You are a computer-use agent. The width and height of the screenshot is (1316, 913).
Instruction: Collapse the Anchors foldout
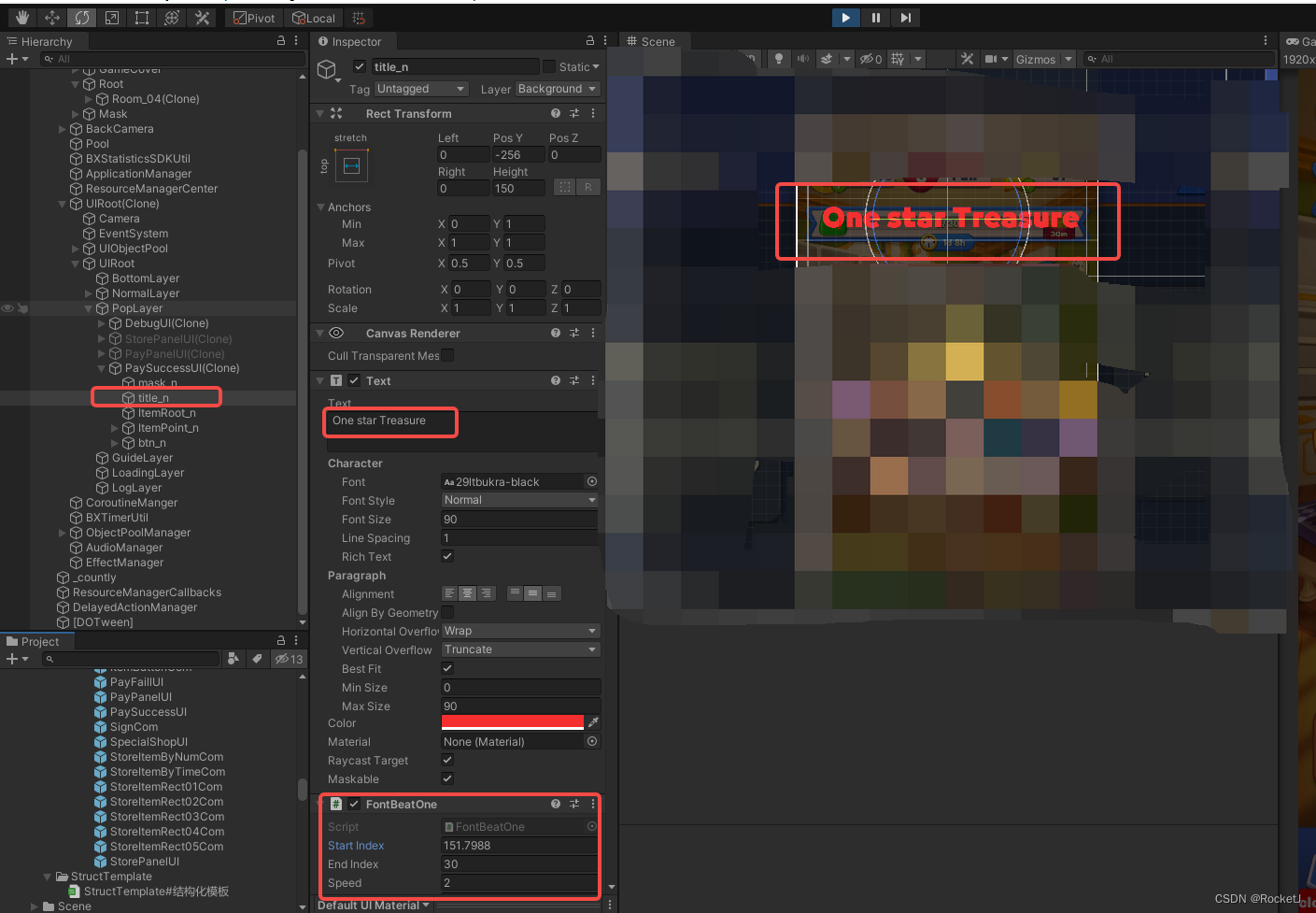[320, 207]
